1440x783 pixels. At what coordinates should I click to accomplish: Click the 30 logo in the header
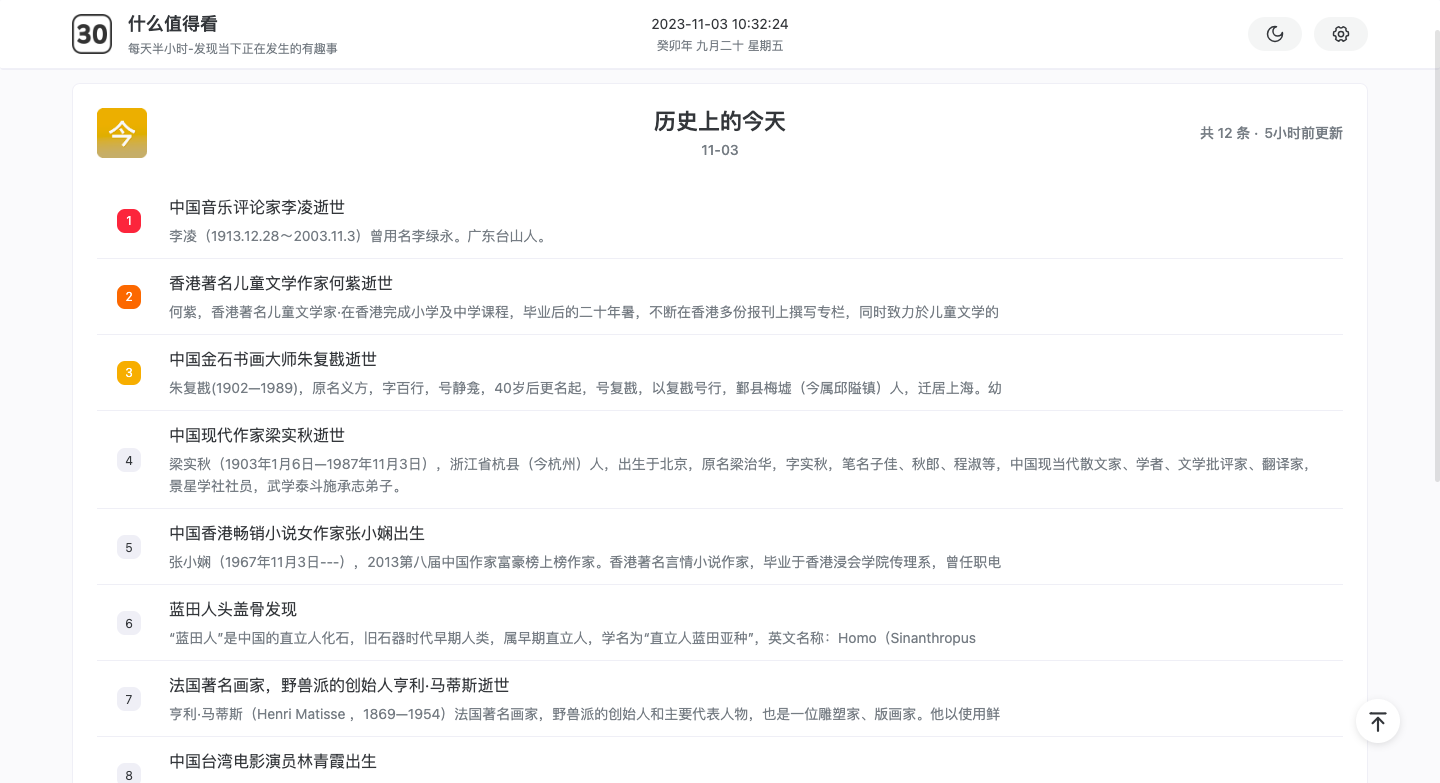click(92, 33)
